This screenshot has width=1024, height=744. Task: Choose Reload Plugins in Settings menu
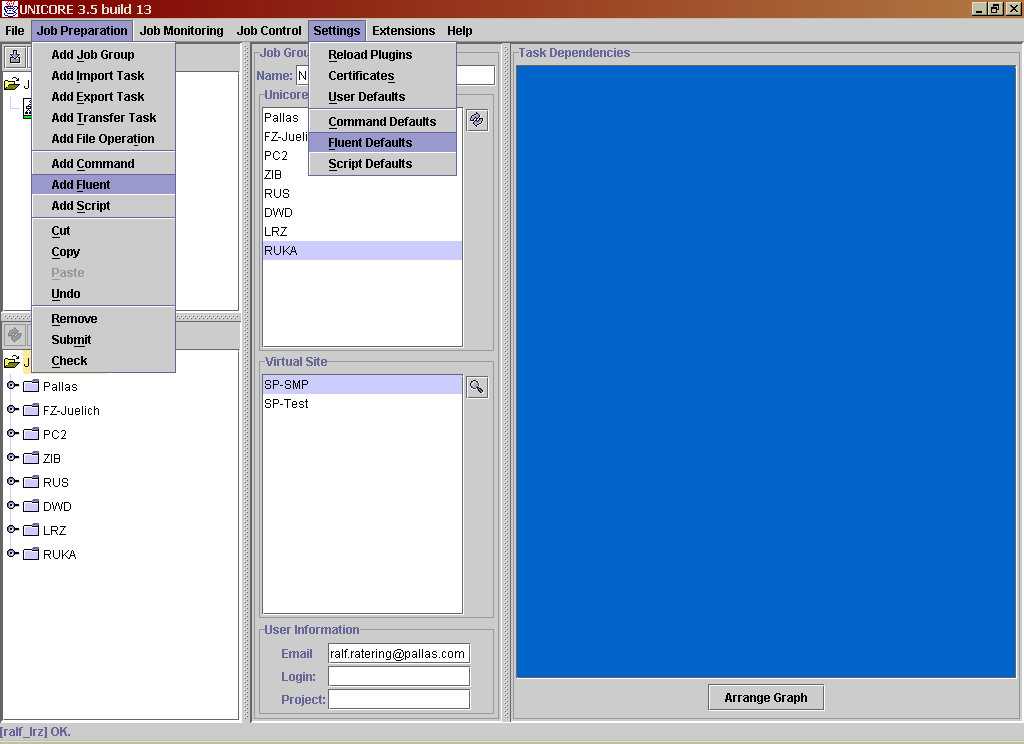[383, 55]
